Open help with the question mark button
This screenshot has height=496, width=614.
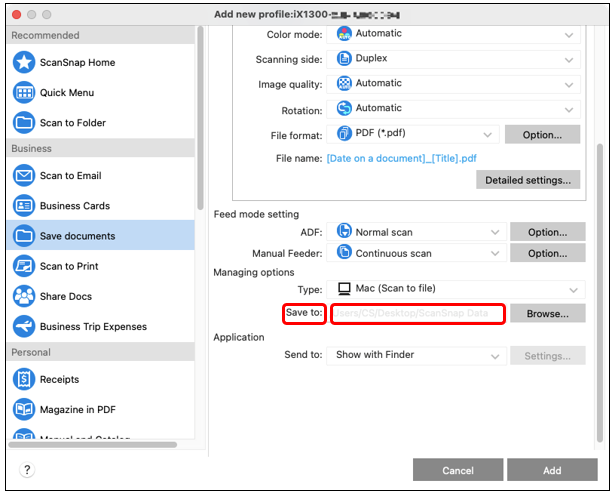[27, 469]
